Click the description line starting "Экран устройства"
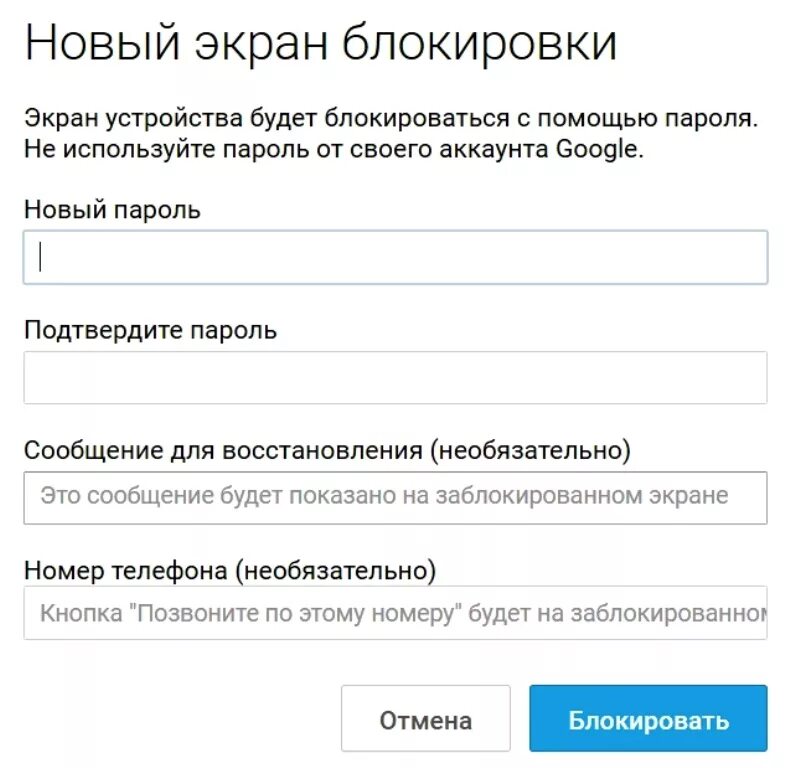 pos(390,119)
